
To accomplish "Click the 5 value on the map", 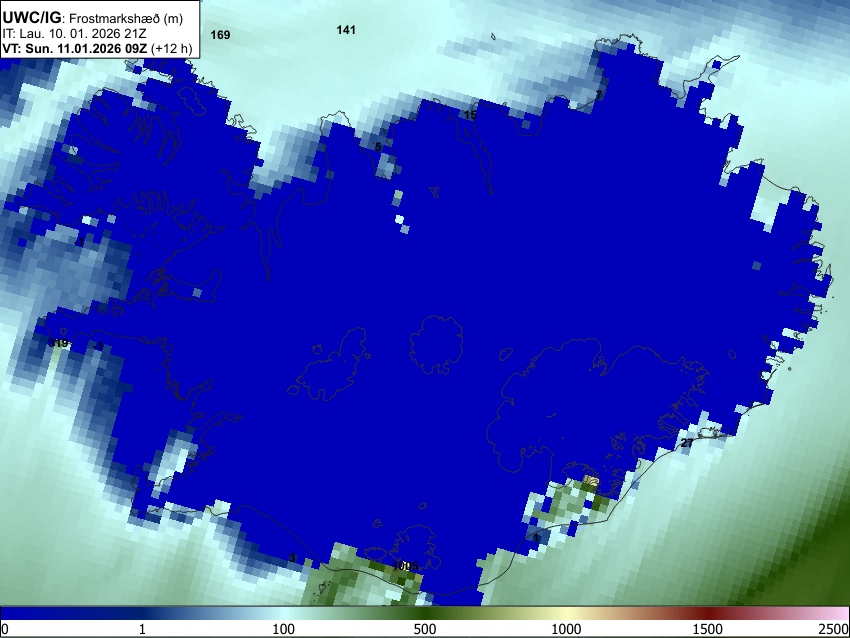I will pyautogui.click(x=378, y=147).
